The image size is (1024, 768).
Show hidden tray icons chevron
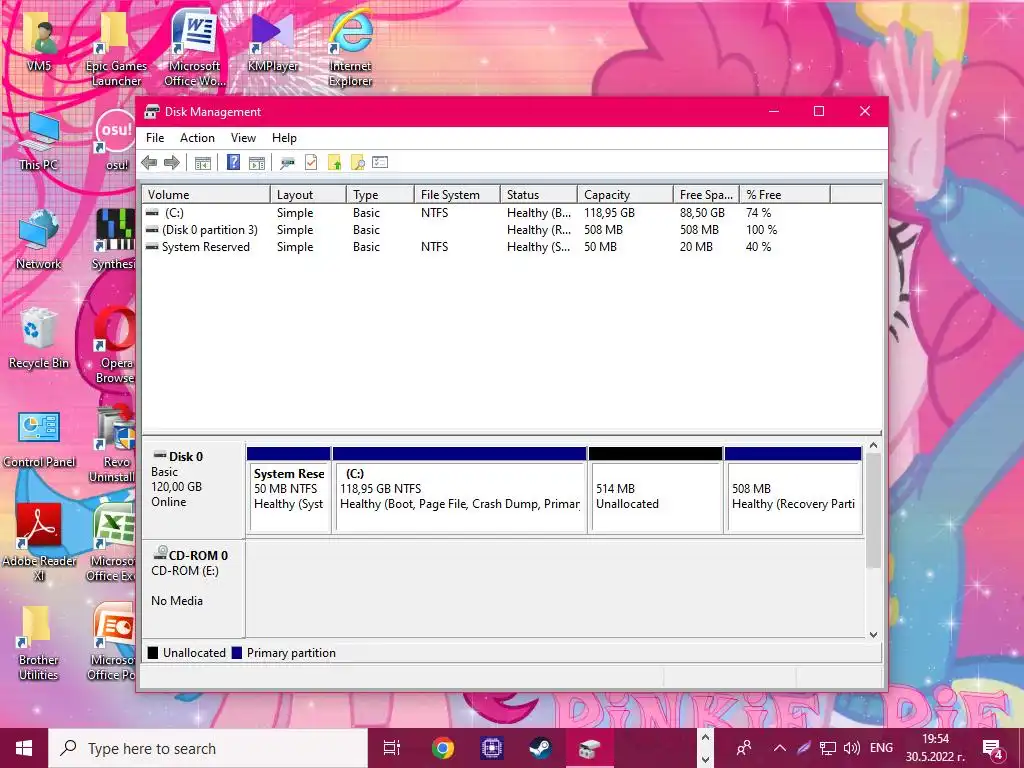click(x=780, y=748)
